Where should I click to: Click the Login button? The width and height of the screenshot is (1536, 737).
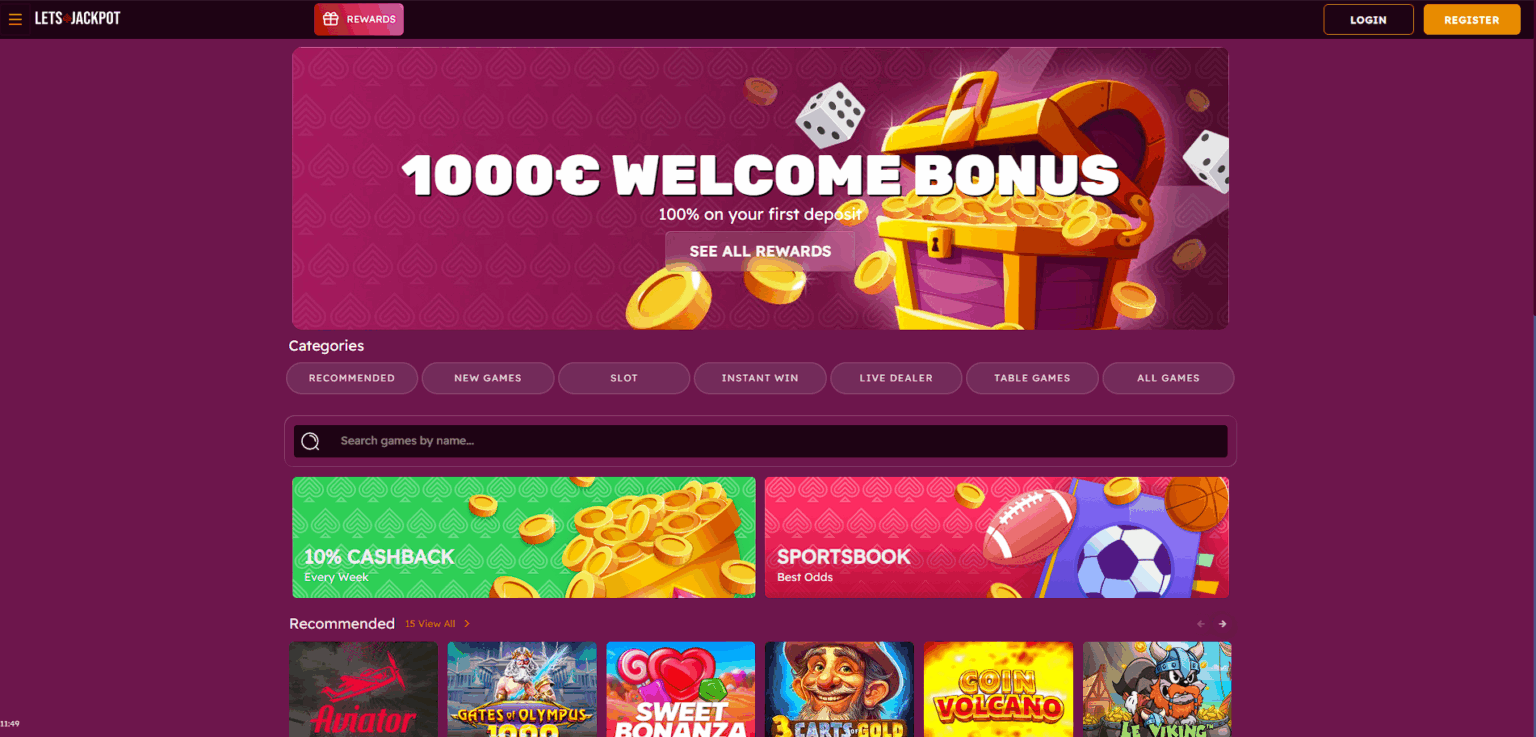point(1368,20)
